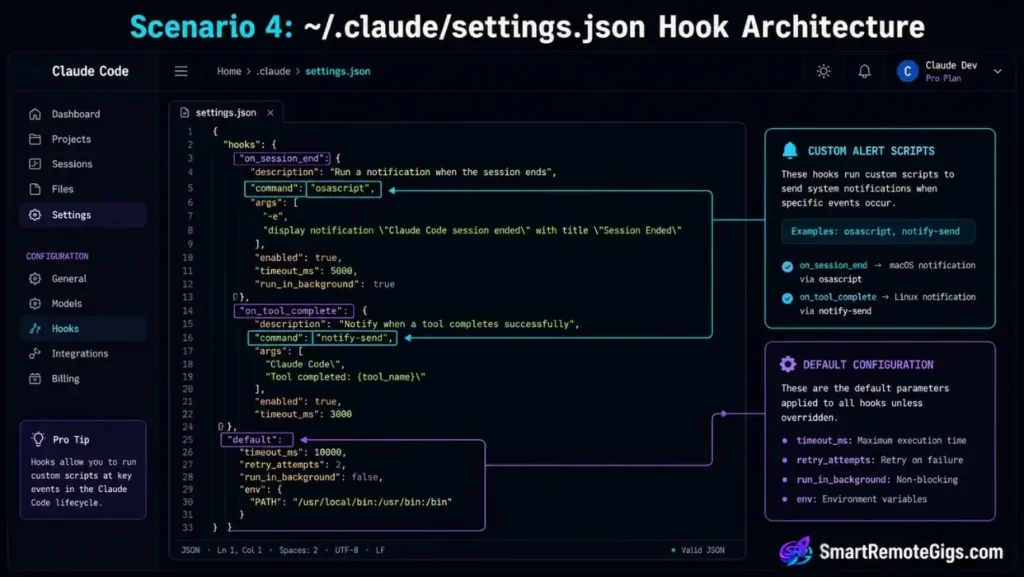The height and width of the screenshot is (577, 1024).
Task: Click timeout_ms: Maximum execution time bullet
Action: pos(874,441)
